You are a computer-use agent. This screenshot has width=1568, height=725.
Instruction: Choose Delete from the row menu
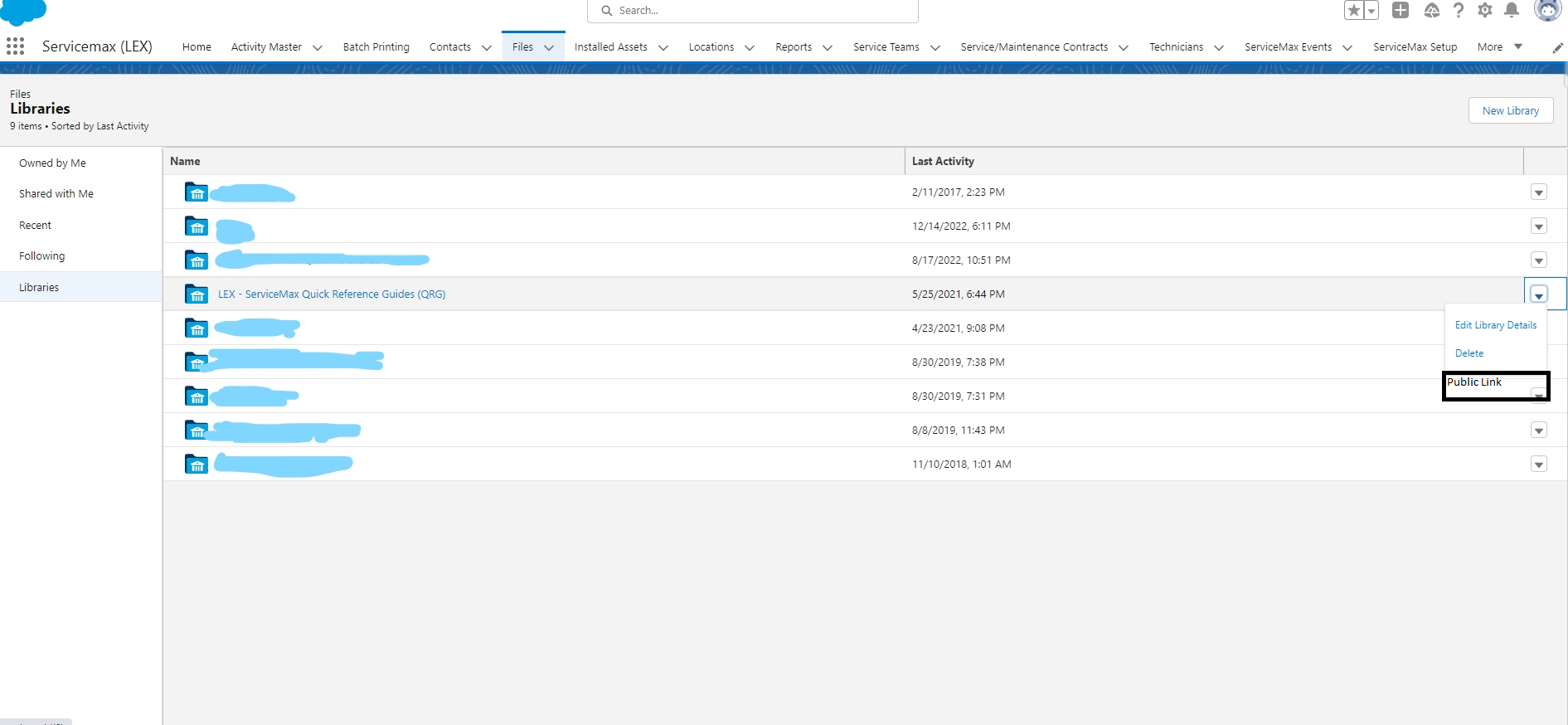click(1468, 353)
